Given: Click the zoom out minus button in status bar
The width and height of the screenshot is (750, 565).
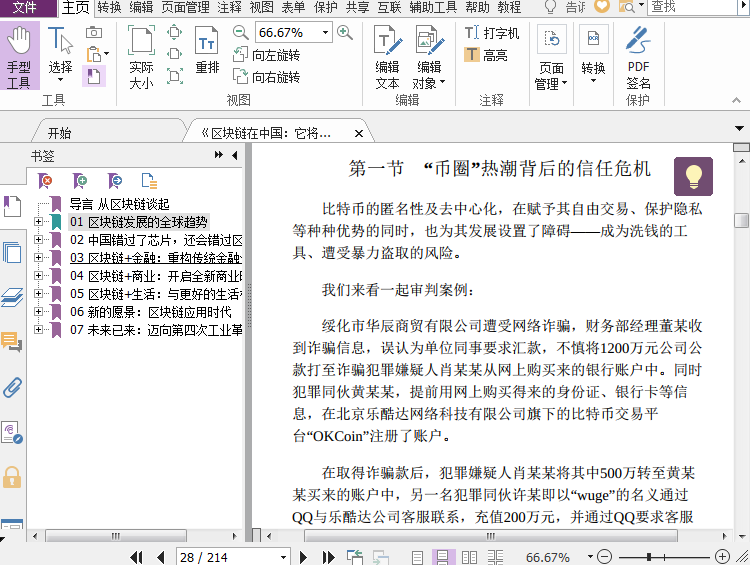Looking at the screenshot, I should pos(605,556).
